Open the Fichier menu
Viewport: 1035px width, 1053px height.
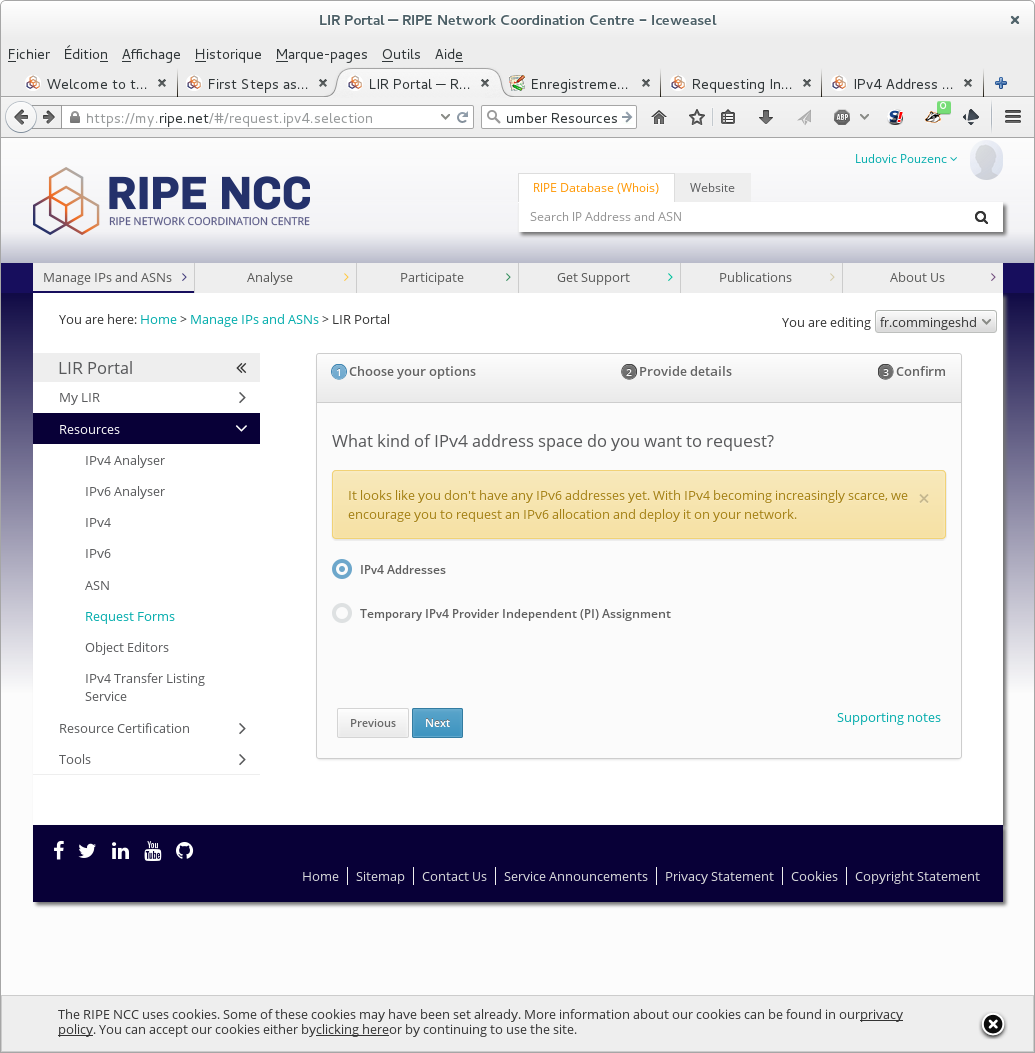tap(29, 54)
